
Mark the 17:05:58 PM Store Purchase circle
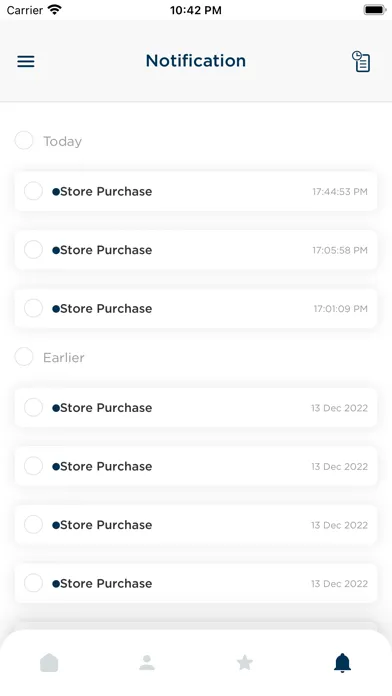33,250
